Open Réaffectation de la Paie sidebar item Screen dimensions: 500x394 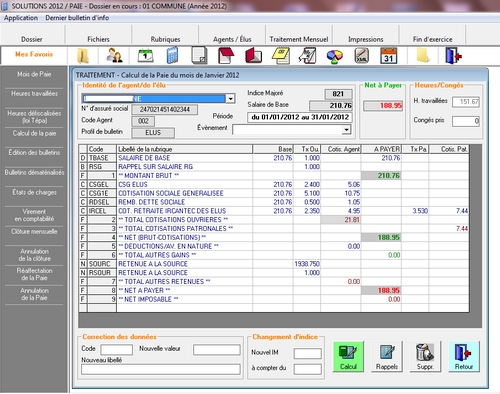[34, 274]
